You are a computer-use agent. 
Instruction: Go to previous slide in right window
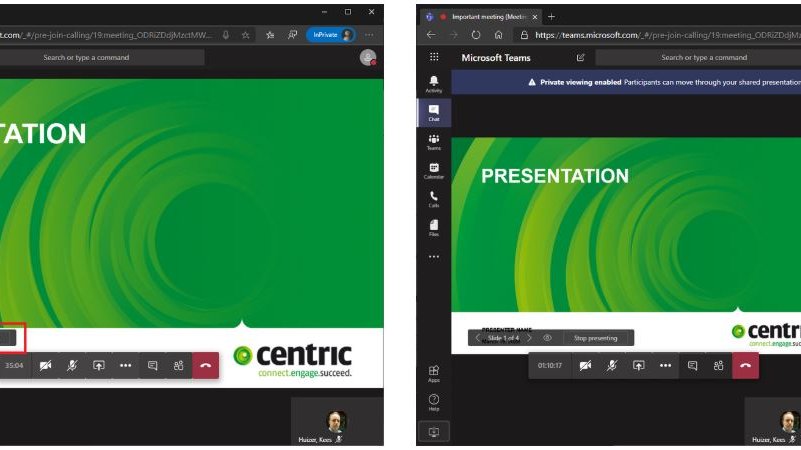coord(478,338)
